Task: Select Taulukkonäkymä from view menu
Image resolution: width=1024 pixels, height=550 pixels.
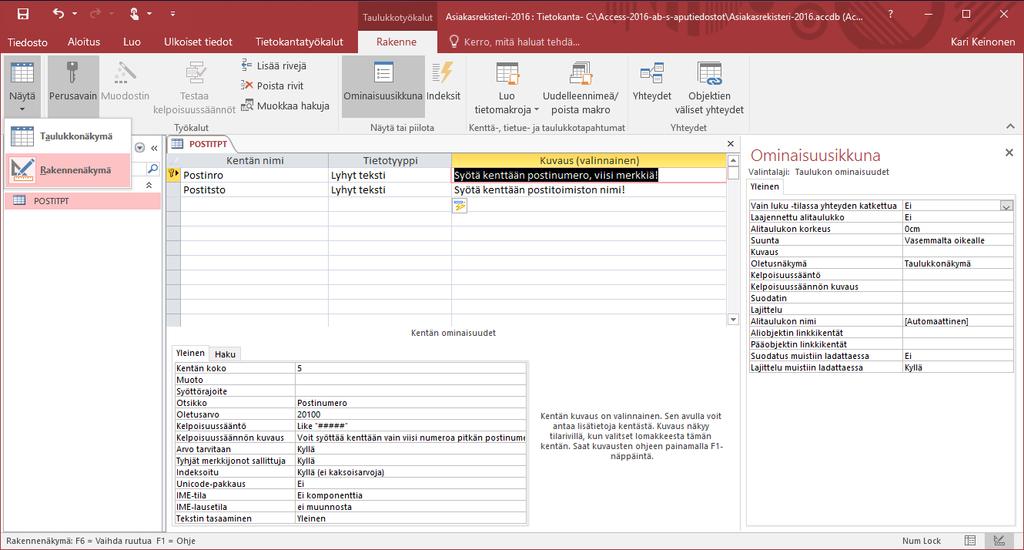Action: click(x=69, y=136)
